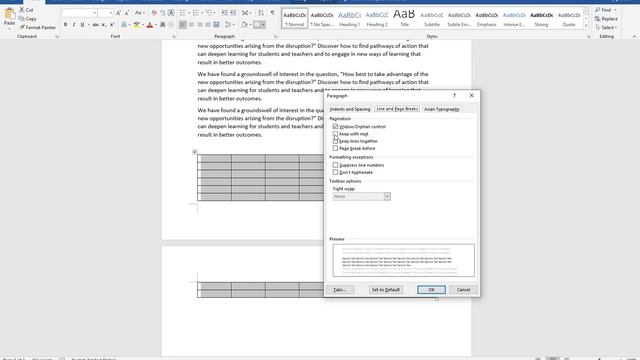Viewport: 640px width, 360px height.
Task: Click the Help question mark in Paragraph dialog
Action: click(x=454, y=96)
